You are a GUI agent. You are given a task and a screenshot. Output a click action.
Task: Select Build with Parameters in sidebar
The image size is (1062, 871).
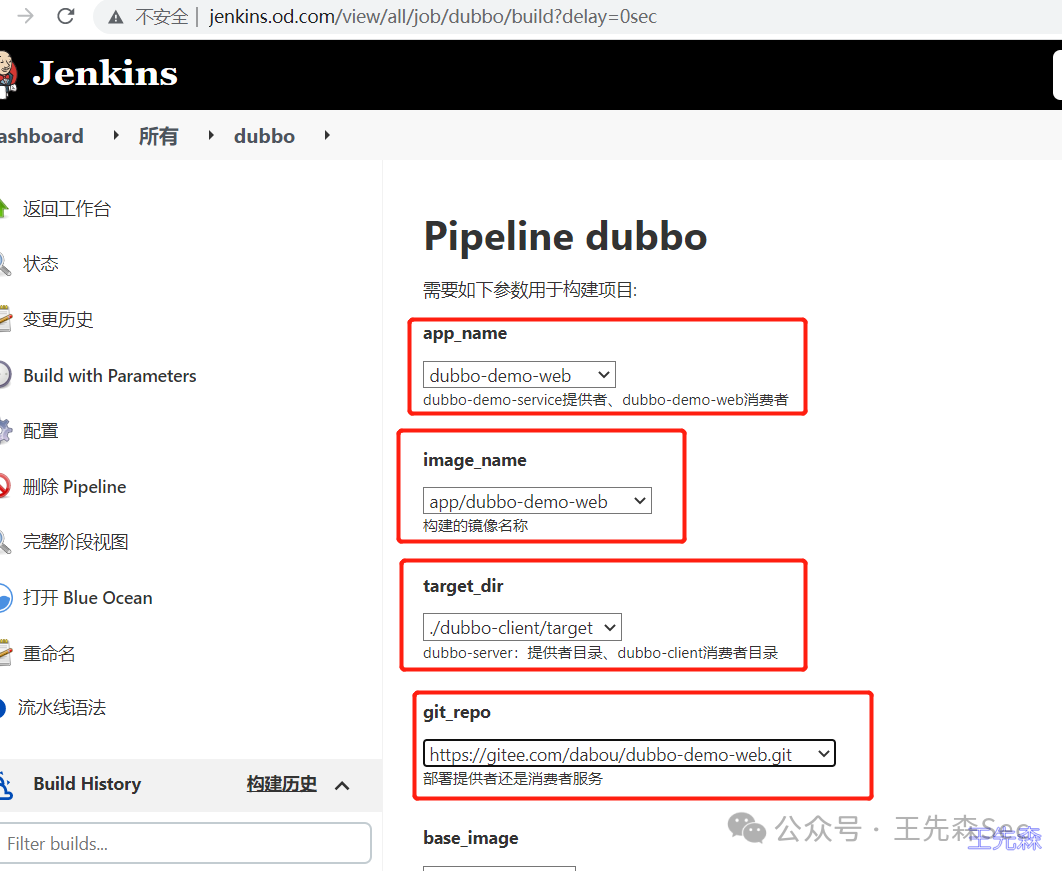tap(110, 375)
